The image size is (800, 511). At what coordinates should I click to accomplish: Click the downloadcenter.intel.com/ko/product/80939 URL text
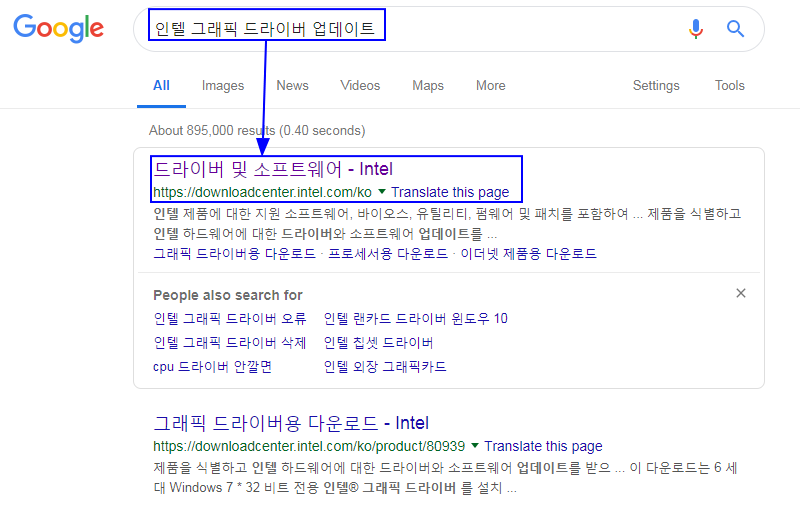(x=309, y=446)
